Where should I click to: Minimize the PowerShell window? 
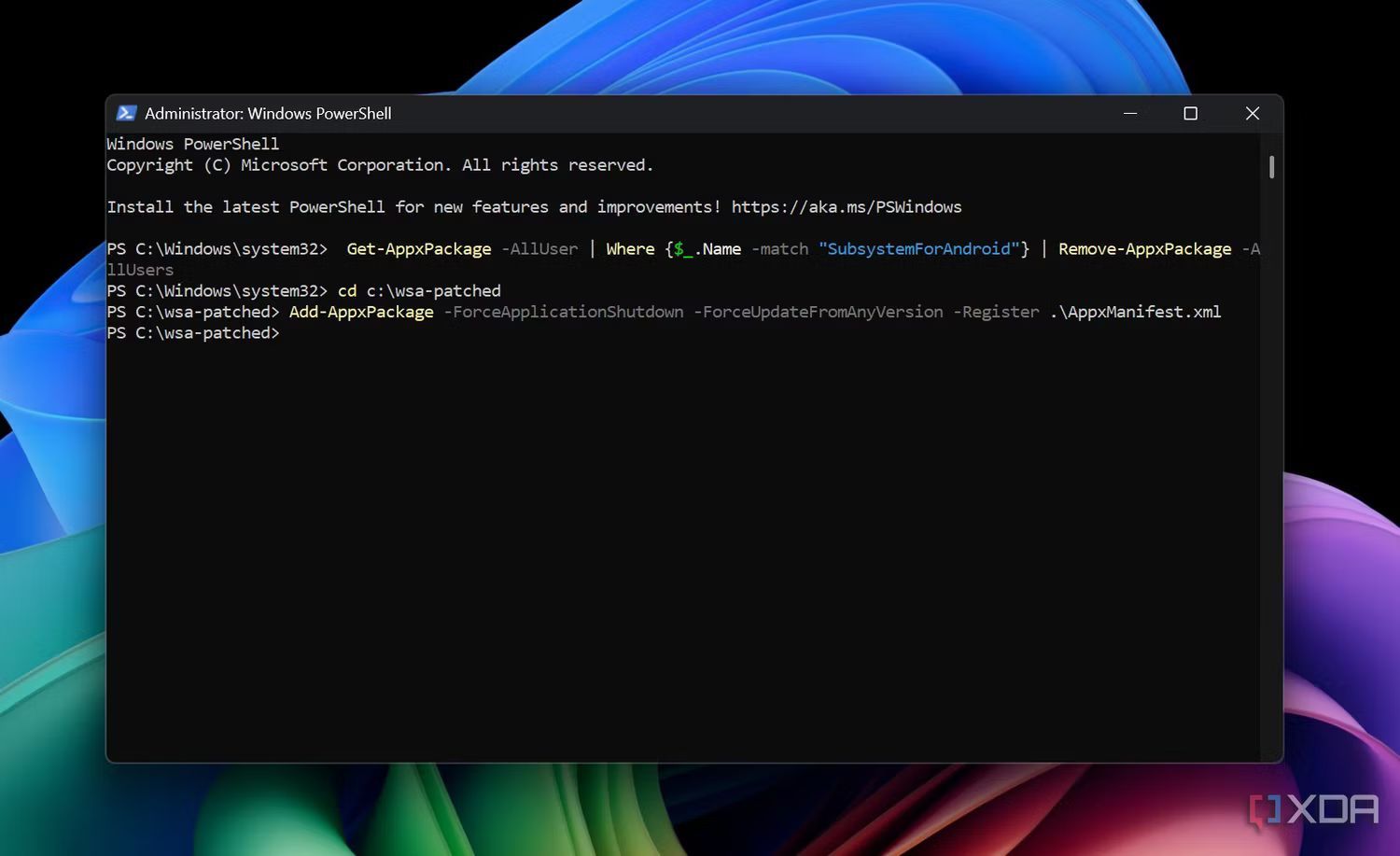[1130, 113]
